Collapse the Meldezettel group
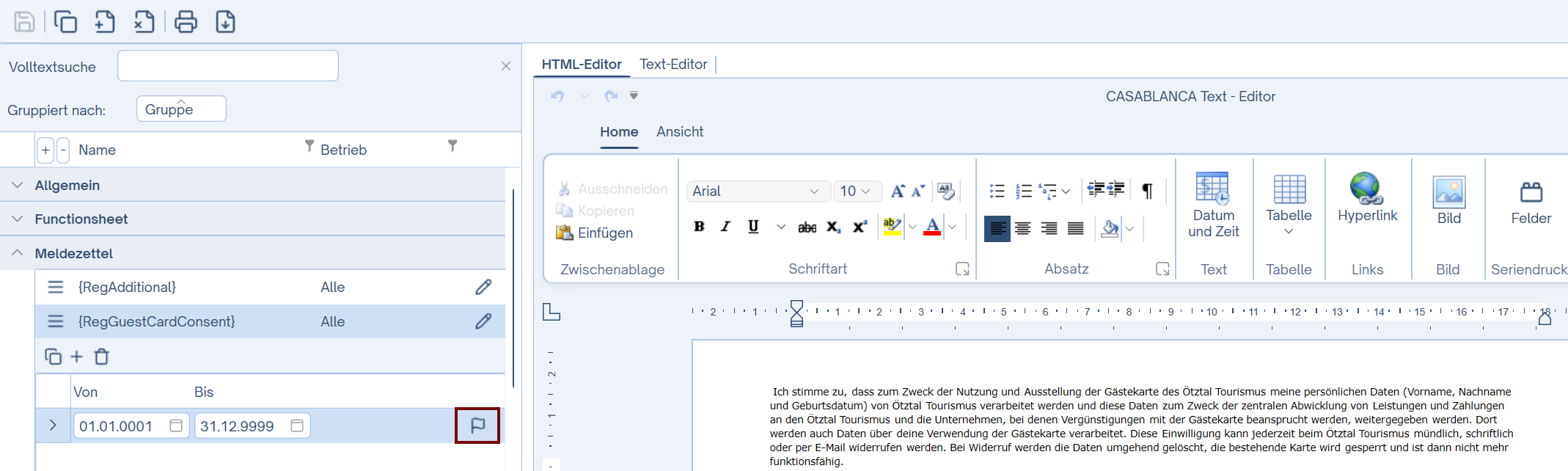This screenshot has height=471, width=1568. coord(18,252)
